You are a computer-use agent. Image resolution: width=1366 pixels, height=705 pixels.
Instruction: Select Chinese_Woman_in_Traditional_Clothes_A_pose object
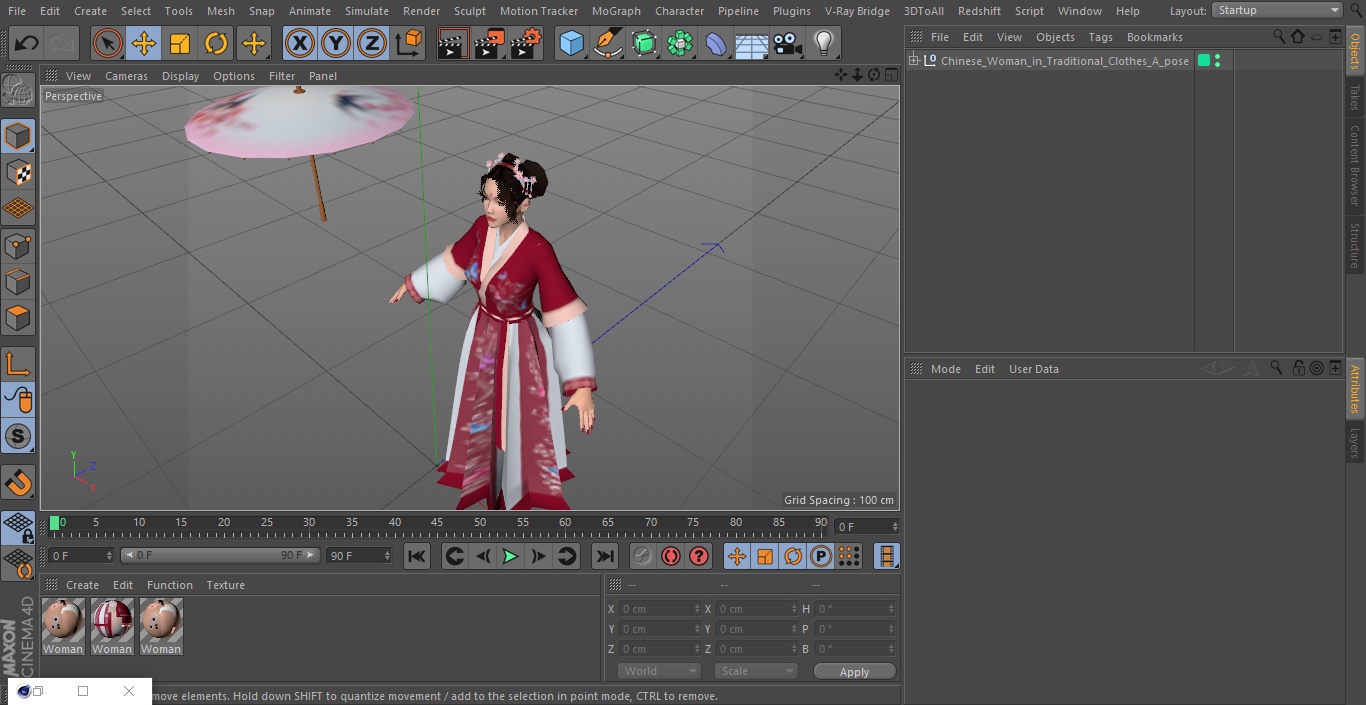click(x=1065, y=61)
